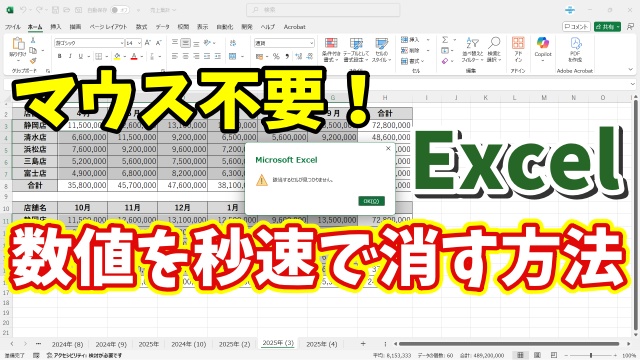Expand the formula bar chevron
Viewport: 640px width, 360px height.
632,84
